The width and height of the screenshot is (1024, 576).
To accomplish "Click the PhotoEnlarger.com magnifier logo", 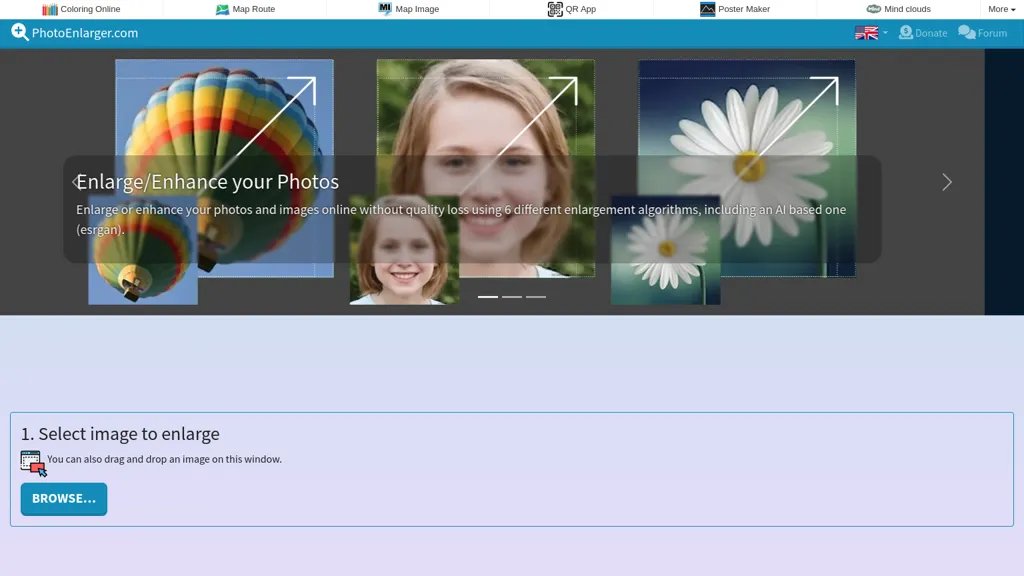I will [20, 32].
